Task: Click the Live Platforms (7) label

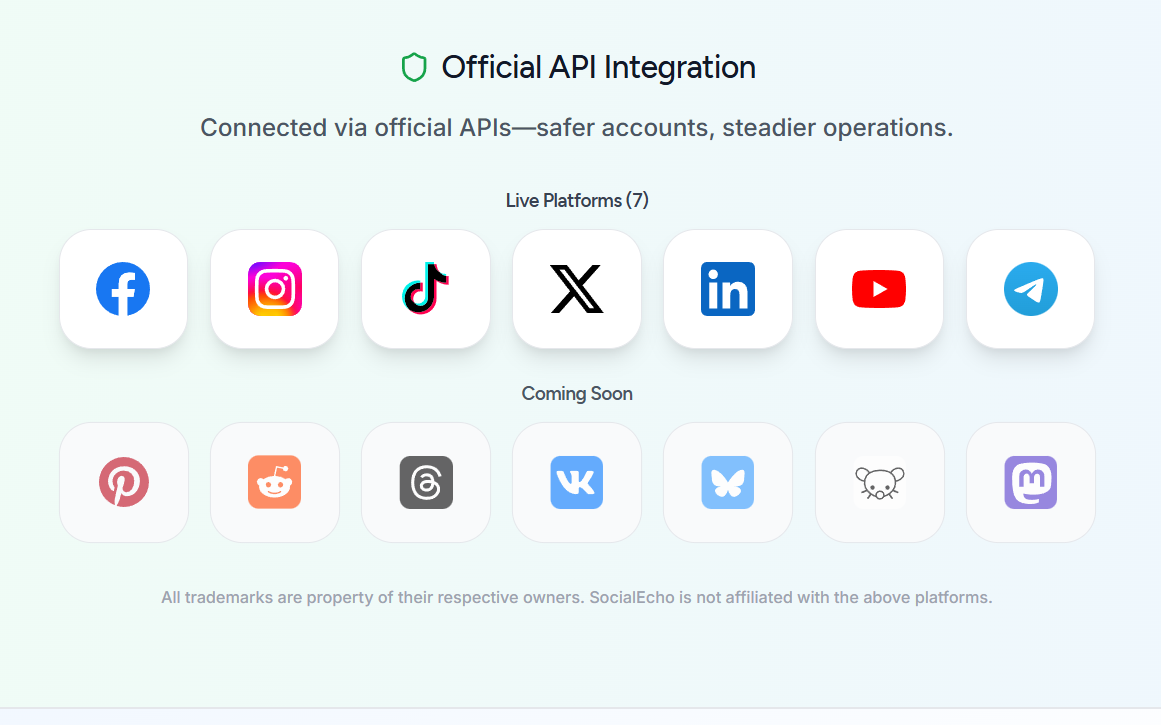Action: click(x=577, y=201)
